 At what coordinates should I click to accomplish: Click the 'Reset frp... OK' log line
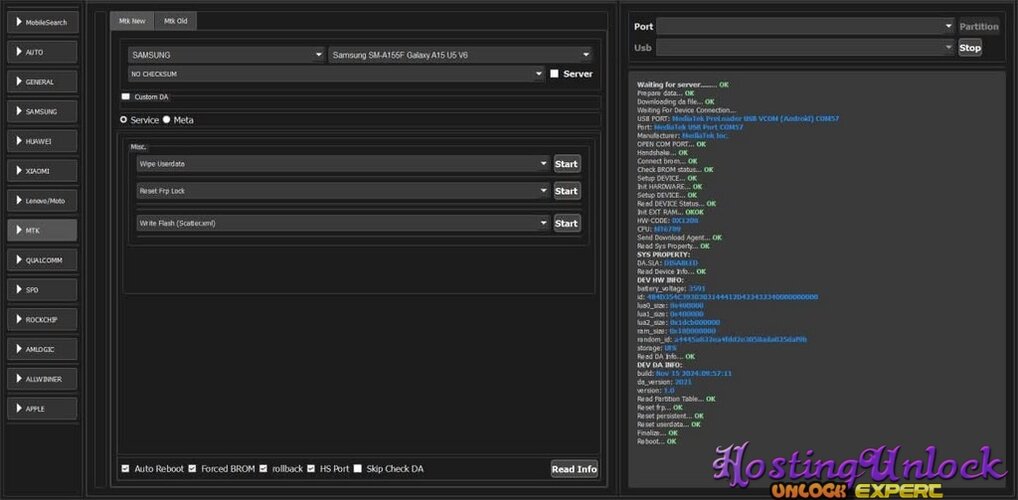tap(660, 407)
